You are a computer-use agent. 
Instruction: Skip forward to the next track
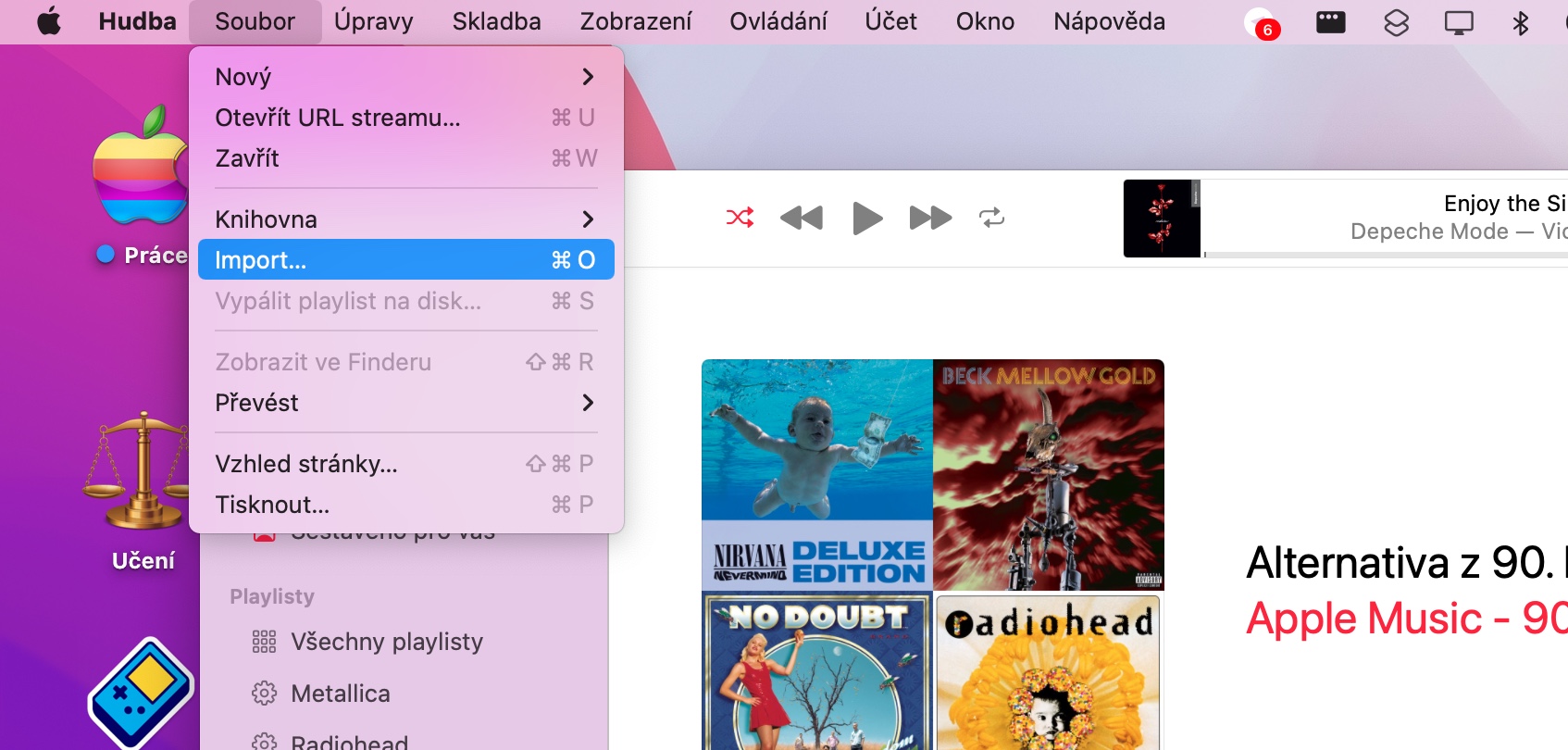[x=930, y=218]
